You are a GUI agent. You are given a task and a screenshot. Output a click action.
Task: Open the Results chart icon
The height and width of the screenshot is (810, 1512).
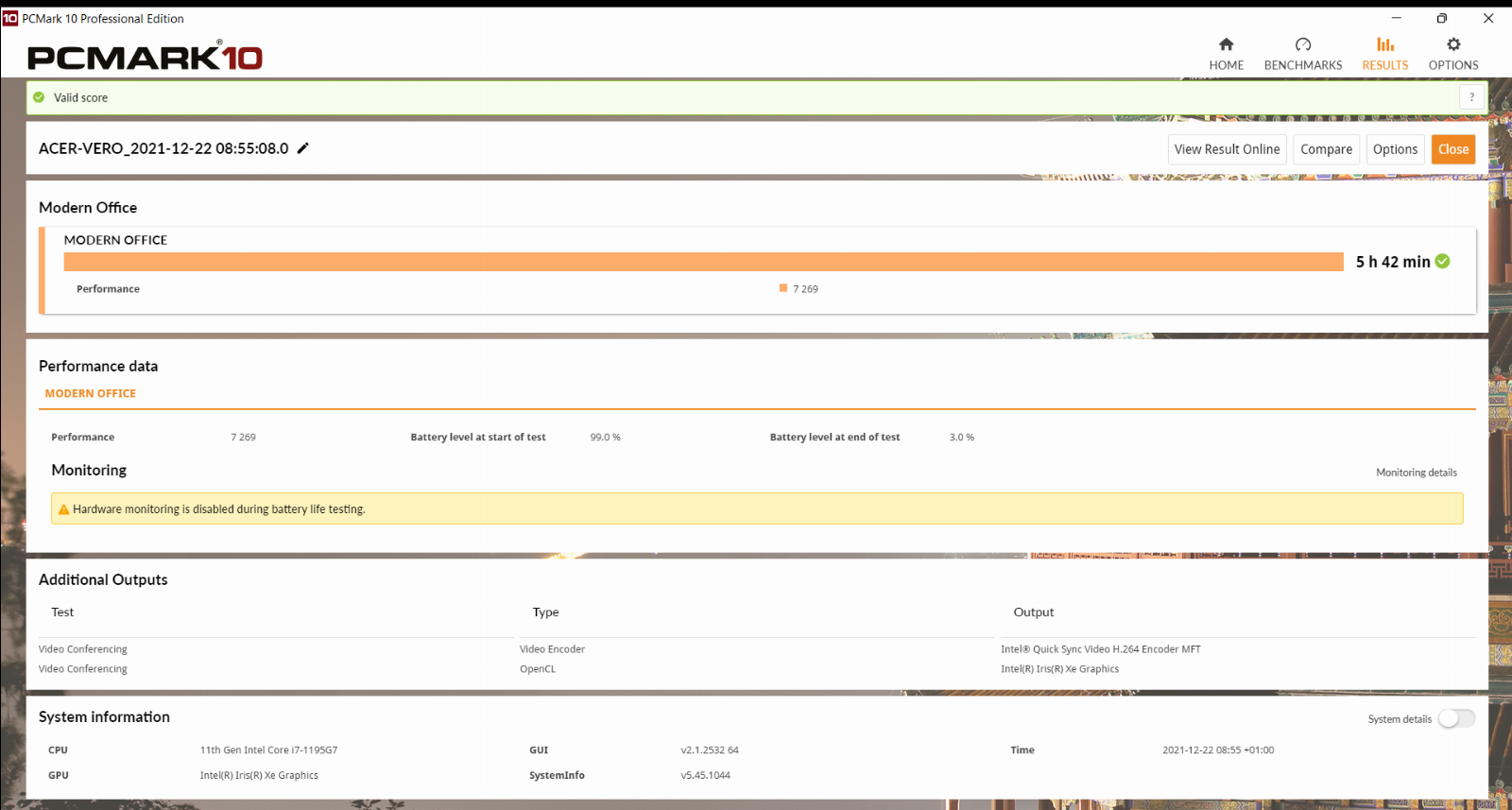pos(1384,44)
